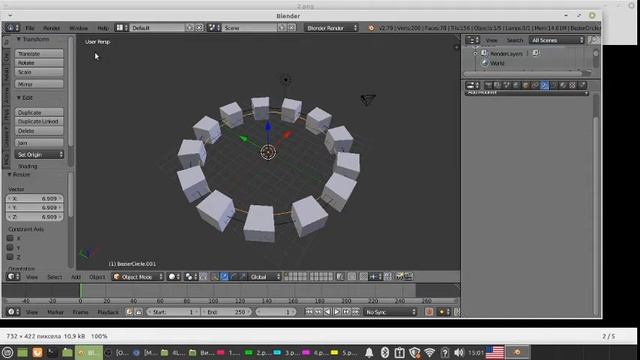Open the Object Constraints tab icon
Screen dimensions: 640x360
(535, 85)
